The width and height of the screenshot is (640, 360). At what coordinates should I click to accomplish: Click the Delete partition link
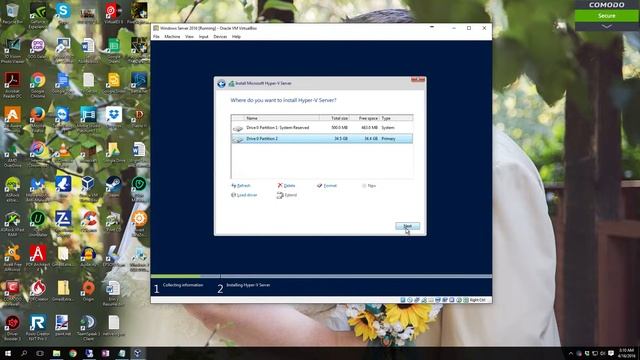286,186
